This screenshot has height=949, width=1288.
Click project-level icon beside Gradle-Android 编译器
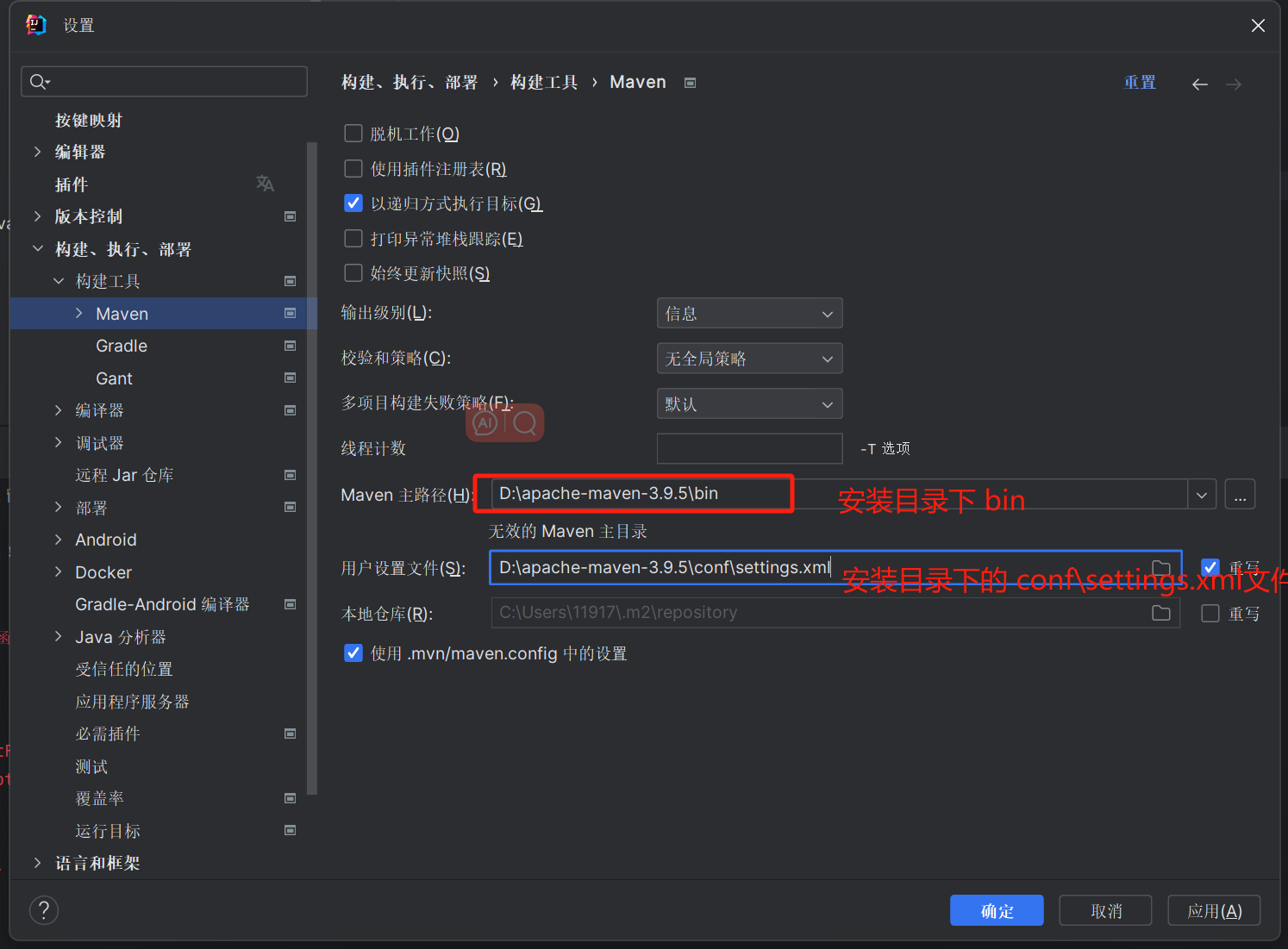tap(291, 604)
